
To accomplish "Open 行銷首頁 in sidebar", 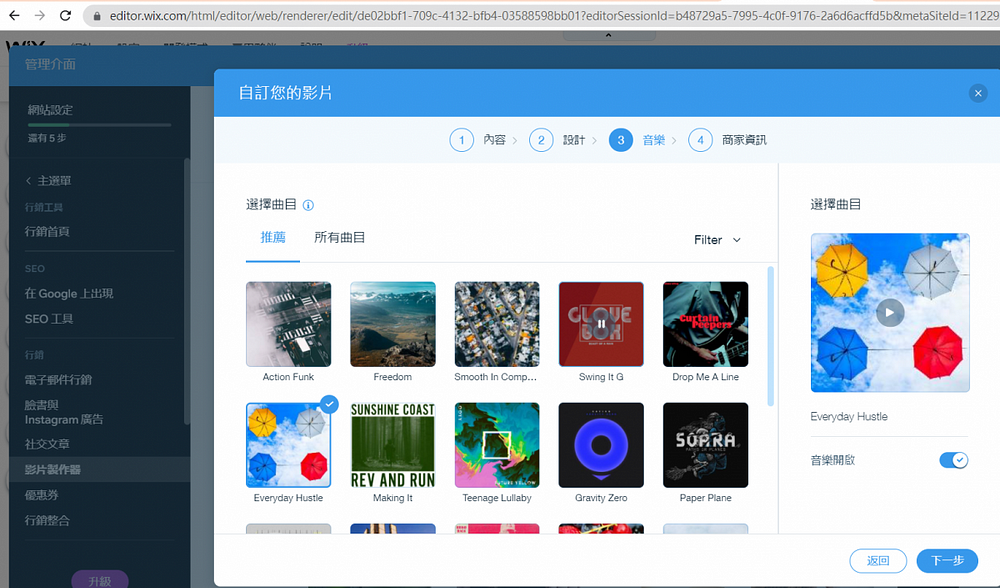I will [x=47, y=232].
